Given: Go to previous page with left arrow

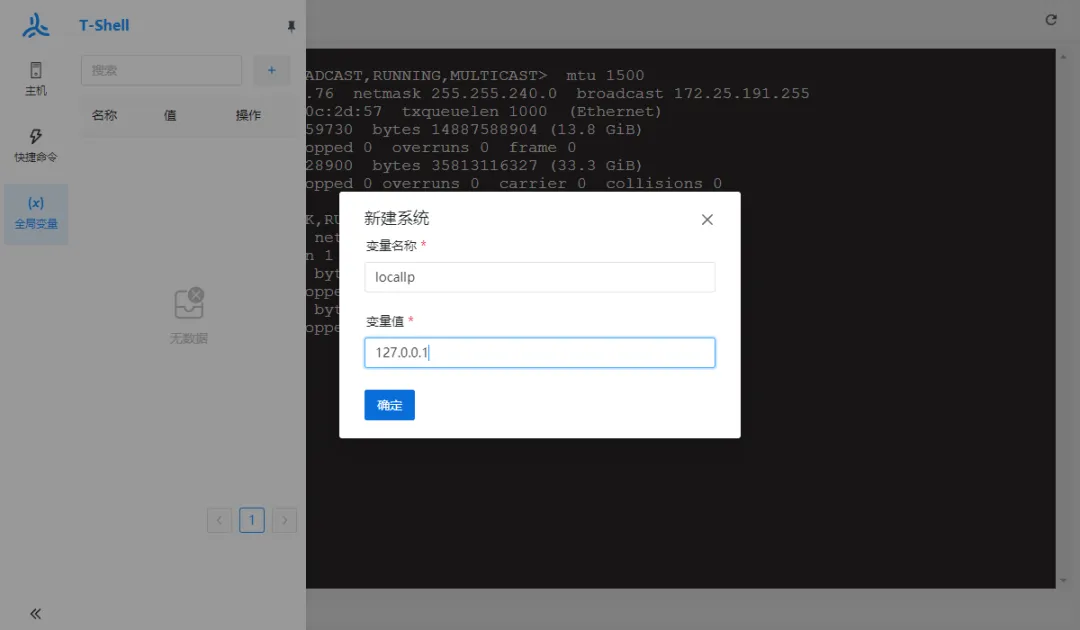Looking at the screenshot, I should [x=219, y=520].
